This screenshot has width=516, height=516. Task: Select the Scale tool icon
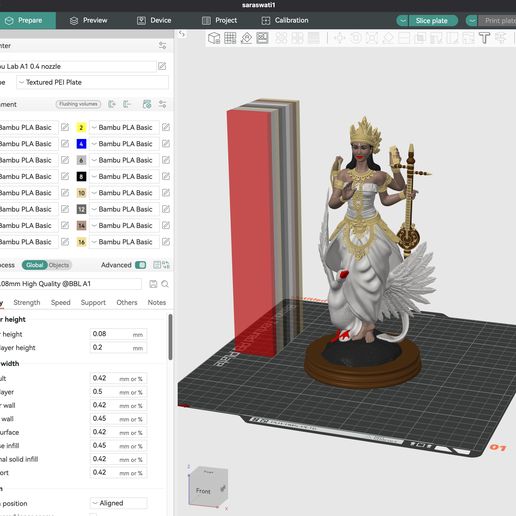pyautogui.click(x=372, y=38)
